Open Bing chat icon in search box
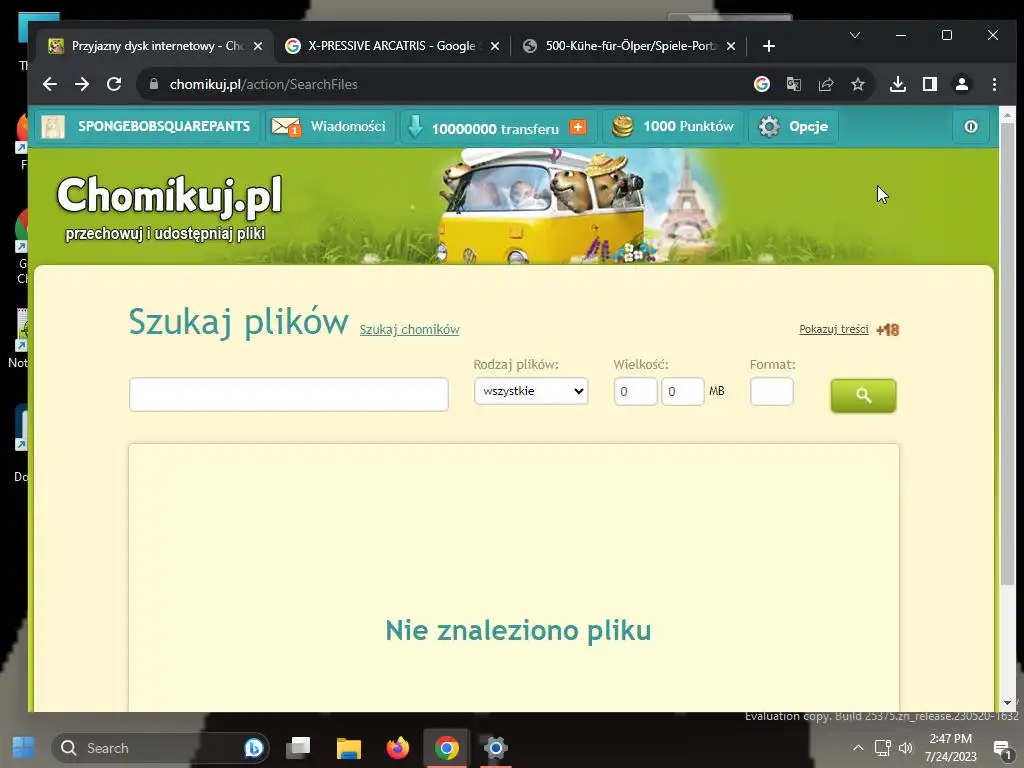 pyautogui.click(x=253, y=748)
